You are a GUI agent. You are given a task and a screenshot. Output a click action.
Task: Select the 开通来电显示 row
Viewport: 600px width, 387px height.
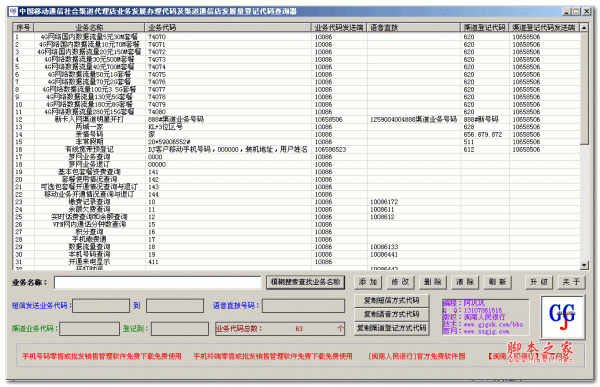tap(297, 262)
